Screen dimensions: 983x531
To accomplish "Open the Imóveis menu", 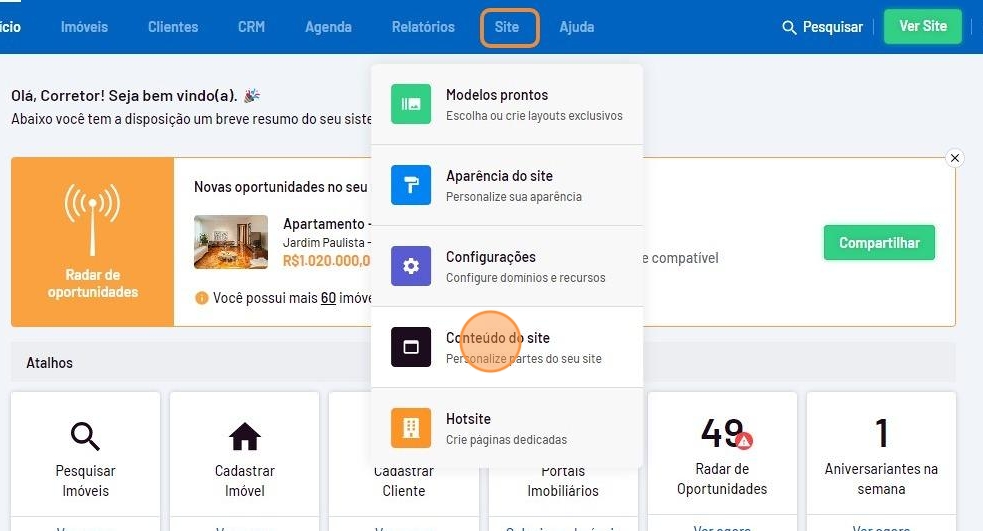I will tap(84, 27).
